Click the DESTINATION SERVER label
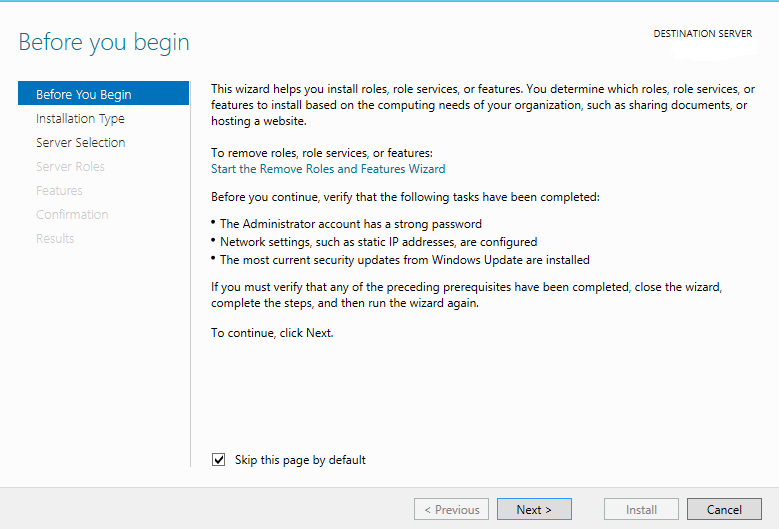 tap(702, 34)
